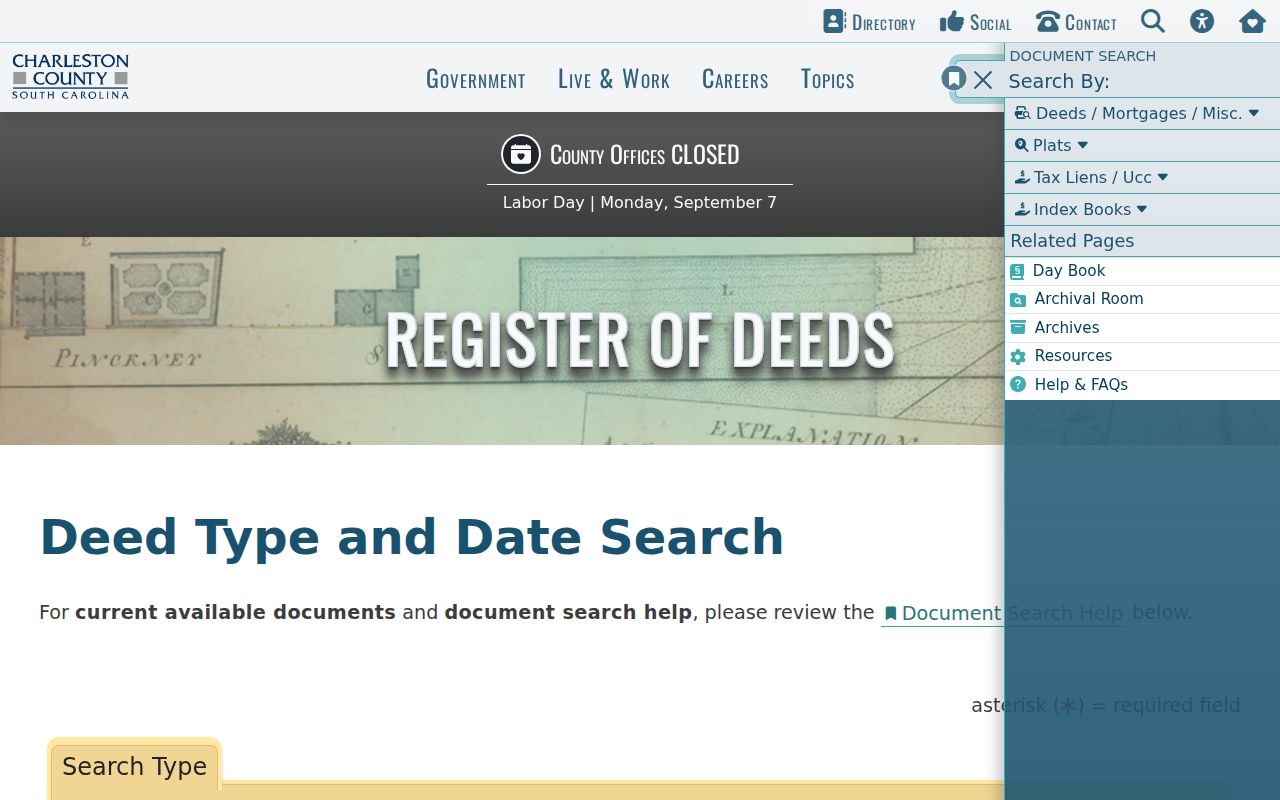Open the Government menu
Screen dimensions: 1280x800
click(476, 79)
